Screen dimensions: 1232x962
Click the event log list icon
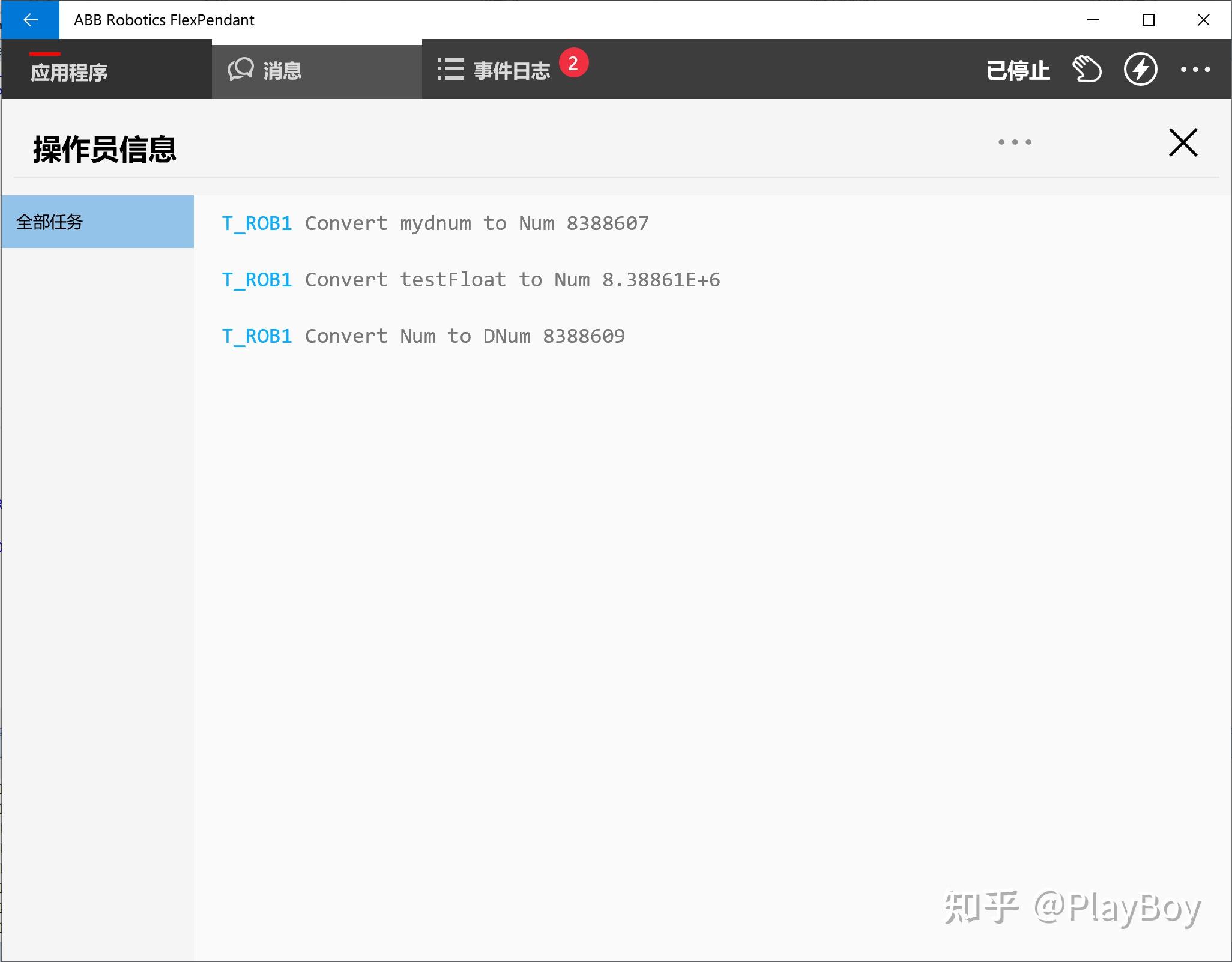click(452, 68)
